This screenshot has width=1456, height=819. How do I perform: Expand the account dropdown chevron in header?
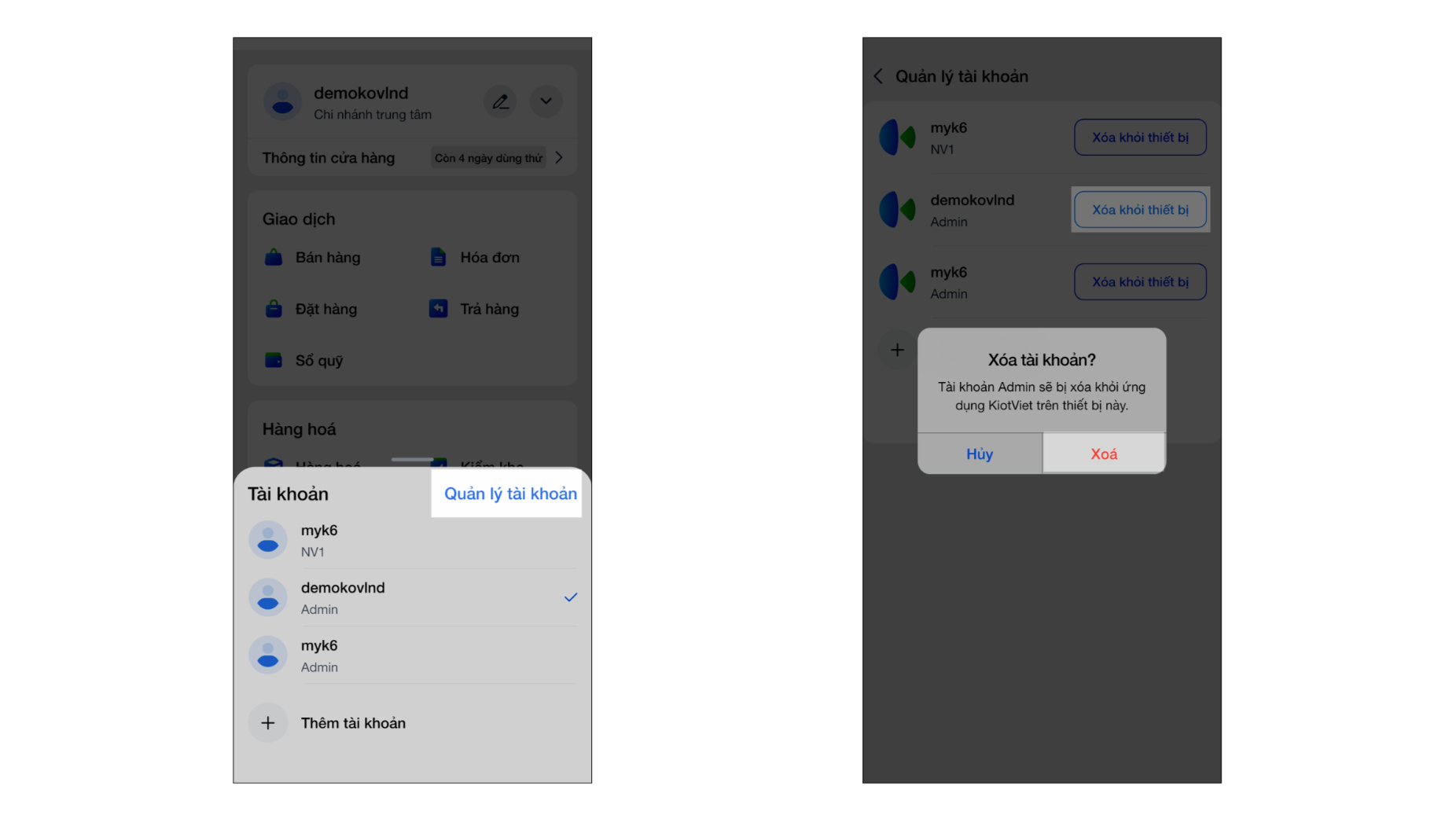tap(546, 101)
